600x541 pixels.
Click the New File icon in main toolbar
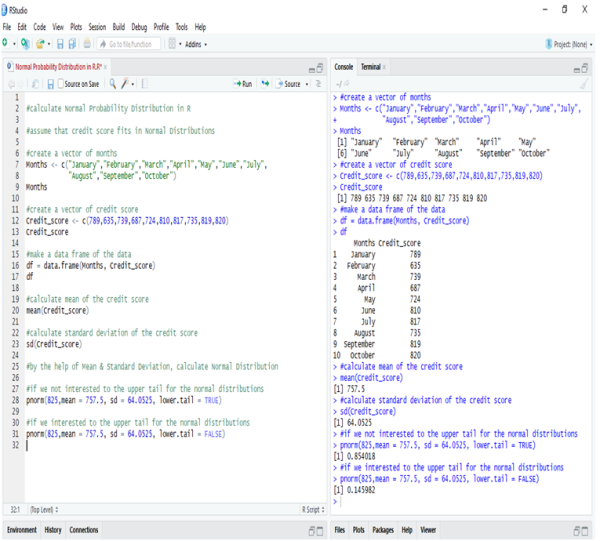click(x=6, y=44)
